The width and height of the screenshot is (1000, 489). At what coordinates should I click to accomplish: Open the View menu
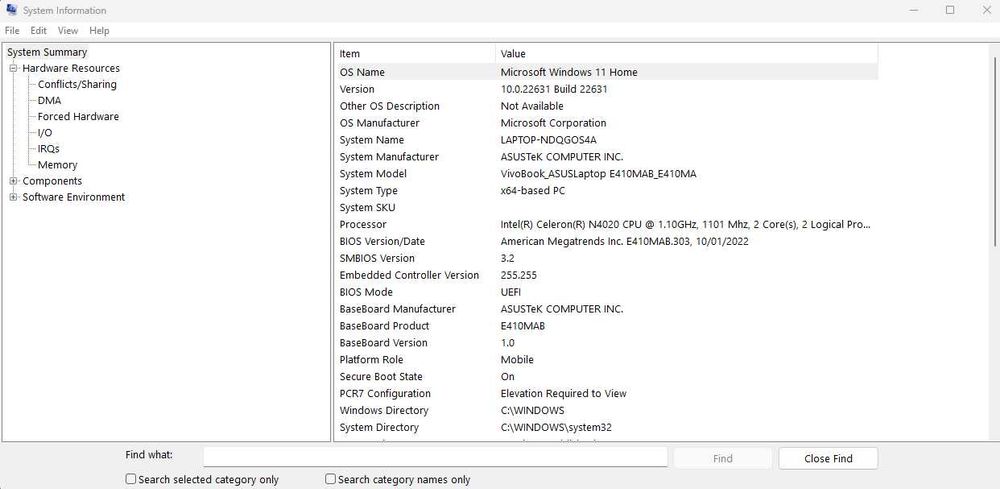(x=68, y=31)
